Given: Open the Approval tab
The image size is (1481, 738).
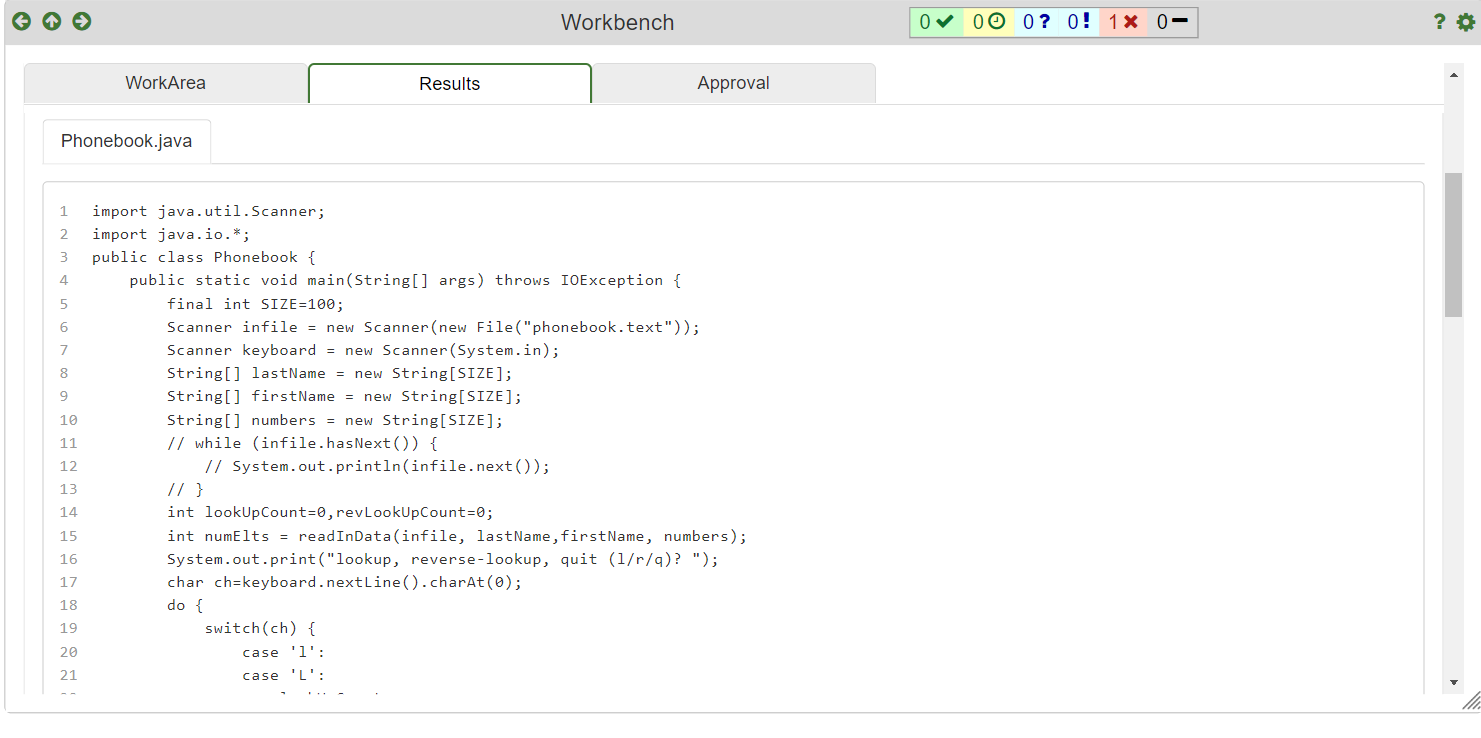Looking at the screenshot, I should point(733,83).
